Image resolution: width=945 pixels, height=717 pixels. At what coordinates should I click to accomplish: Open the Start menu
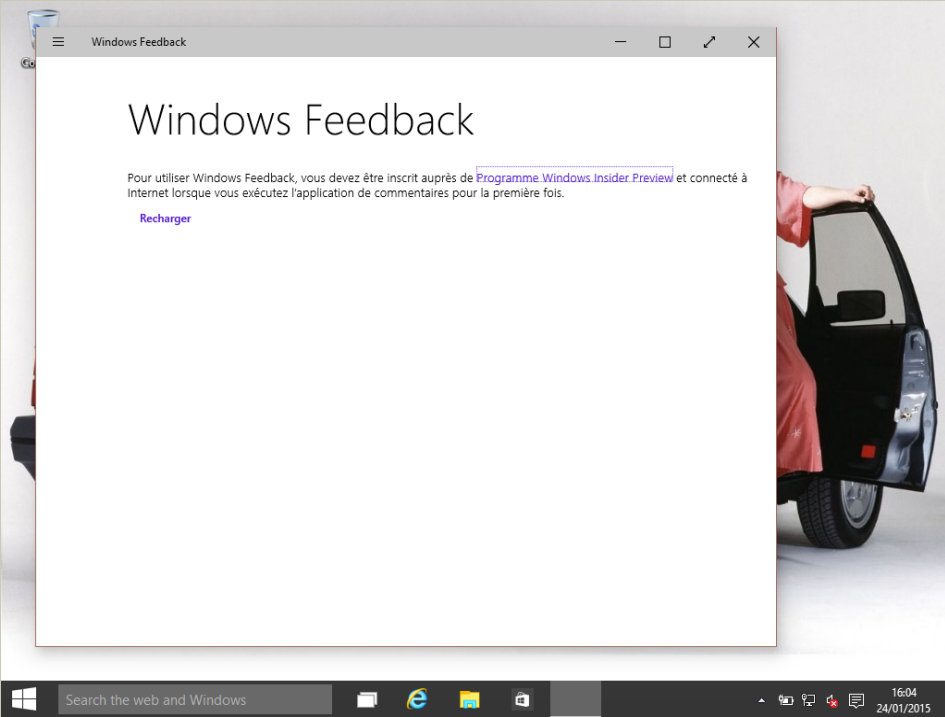(22, 699)
